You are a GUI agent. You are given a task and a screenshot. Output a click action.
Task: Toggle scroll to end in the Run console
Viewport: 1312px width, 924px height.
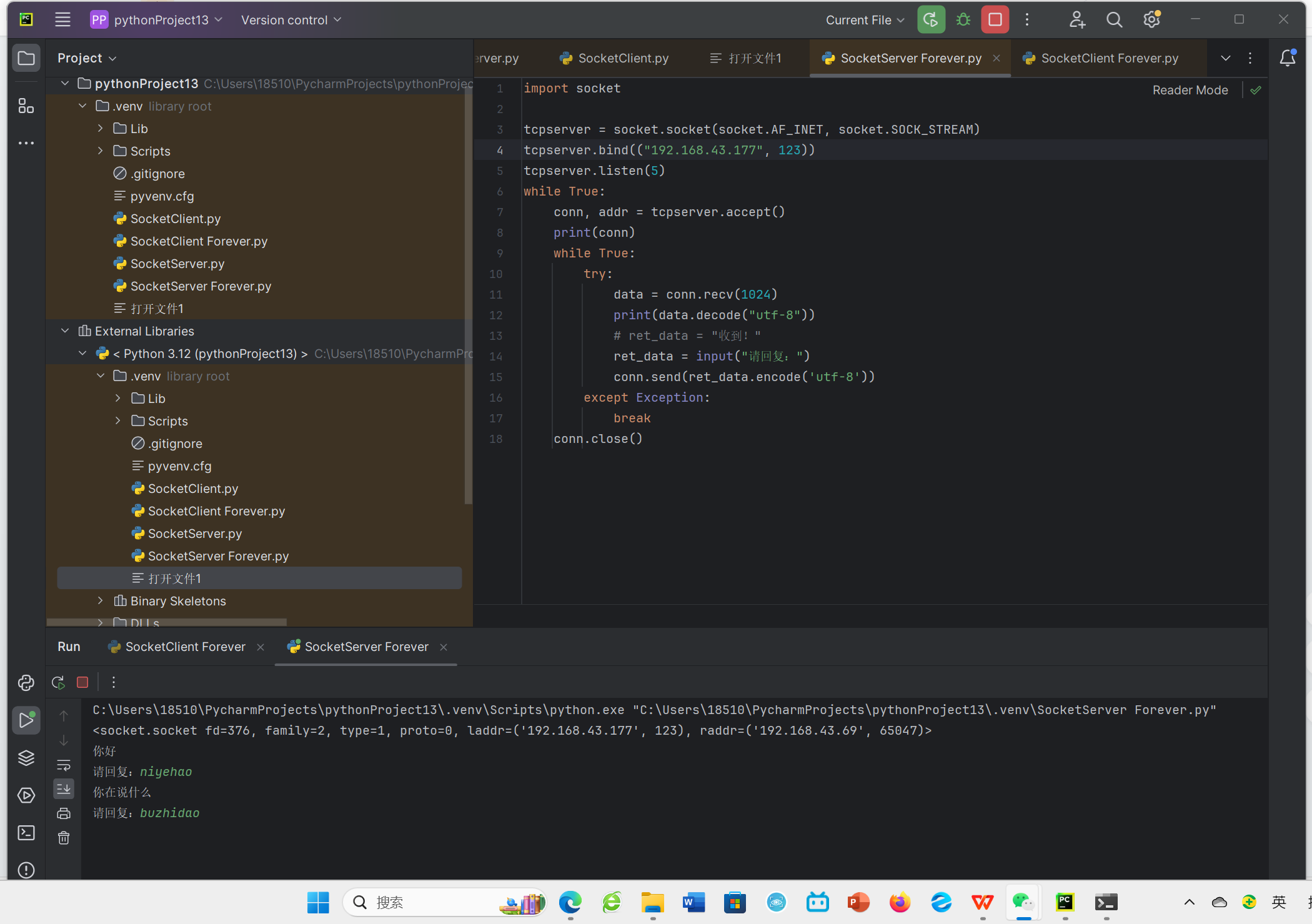(64, 789)
